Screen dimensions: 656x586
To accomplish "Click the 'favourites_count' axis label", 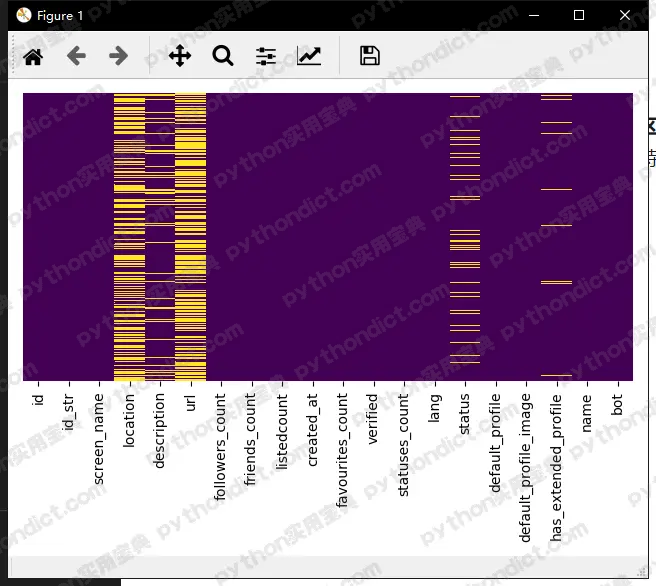I will click(x=343, y=450).
